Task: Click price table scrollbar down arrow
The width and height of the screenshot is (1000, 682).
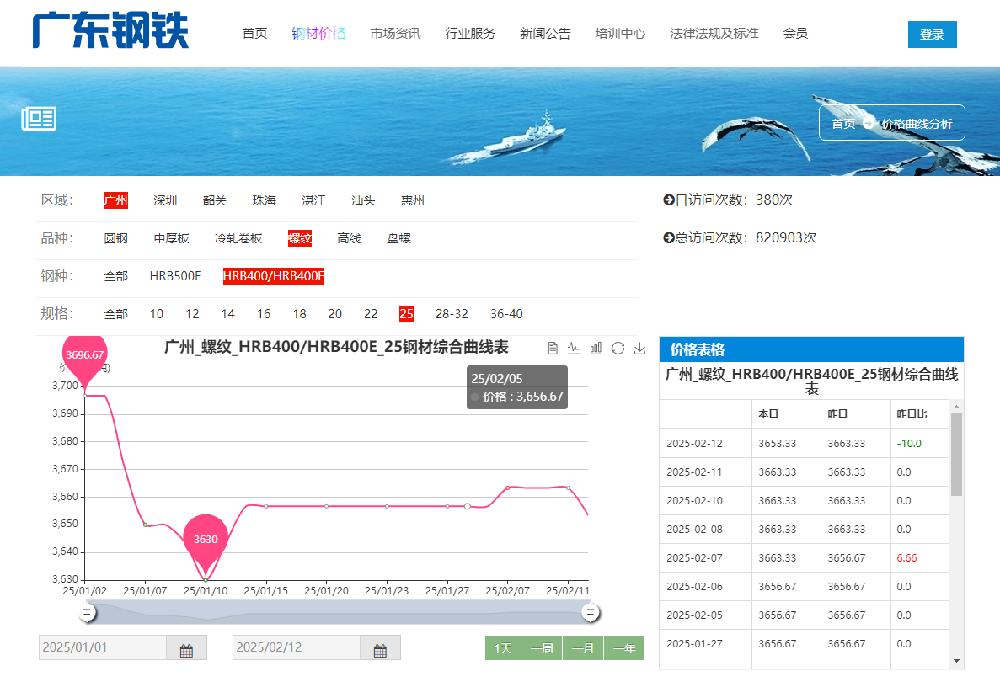Action: (x=958, y=661)
